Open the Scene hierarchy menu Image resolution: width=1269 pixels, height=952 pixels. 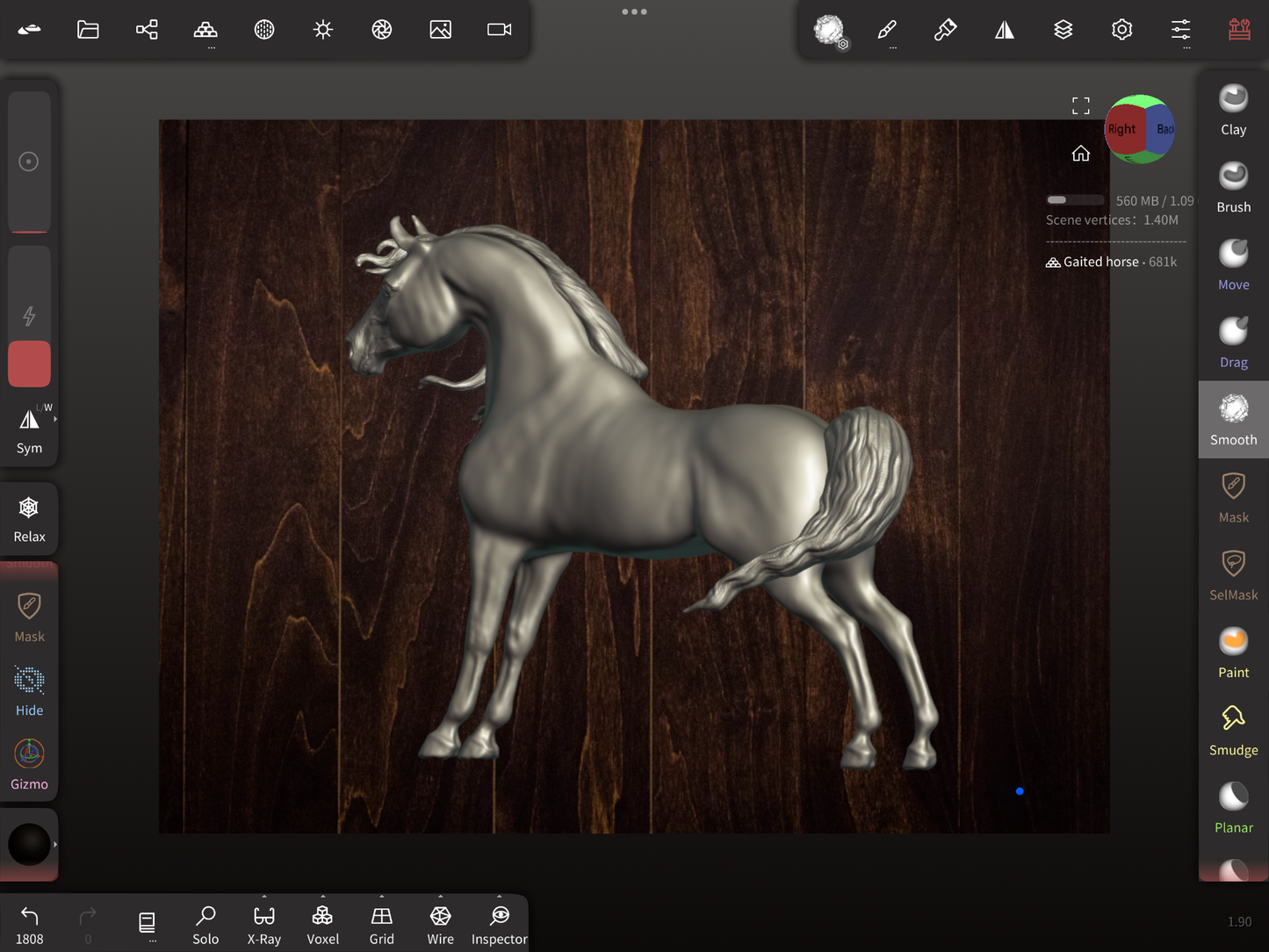(x=147, y=30)
